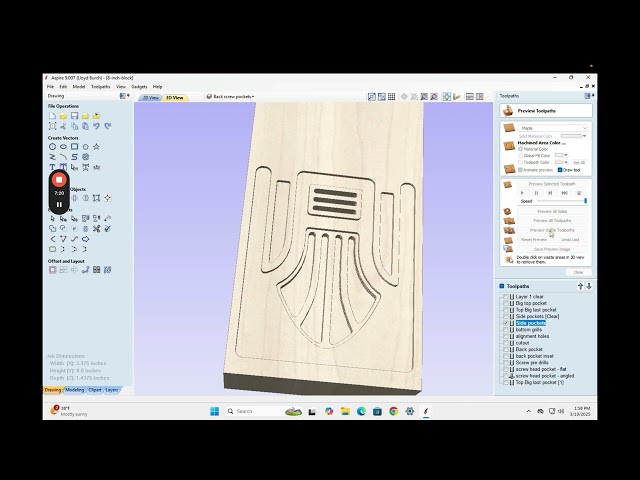Open the Toolpaths menu
Viewport: 640px width, 480px height.
tap(100, 87)
